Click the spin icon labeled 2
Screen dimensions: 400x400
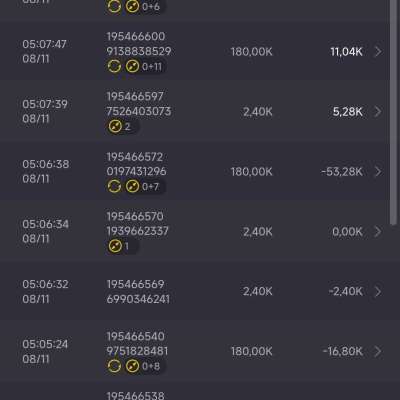pos(115,126)
